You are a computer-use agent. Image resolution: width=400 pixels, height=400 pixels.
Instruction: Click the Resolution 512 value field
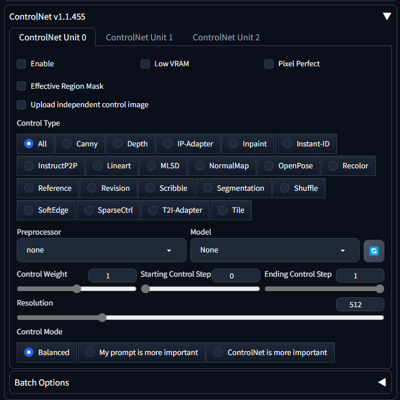pyautogui.click(x=360, y=304)
